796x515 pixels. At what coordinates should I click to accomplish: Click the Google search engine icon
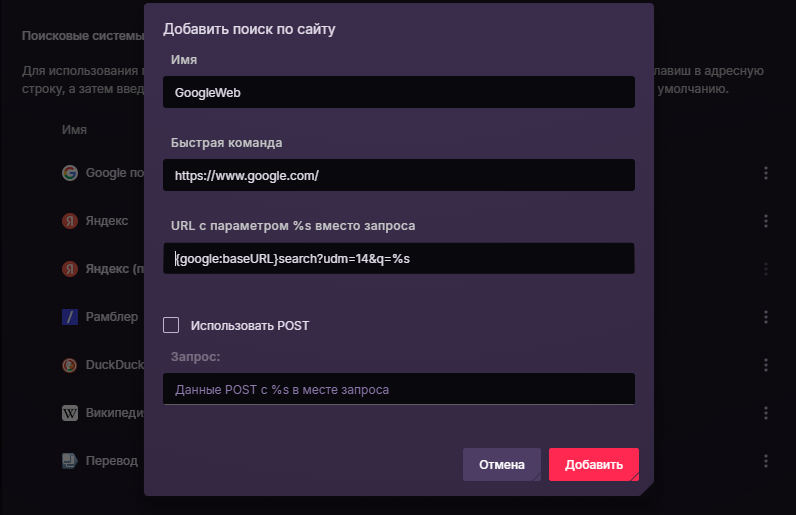point(70,173)
